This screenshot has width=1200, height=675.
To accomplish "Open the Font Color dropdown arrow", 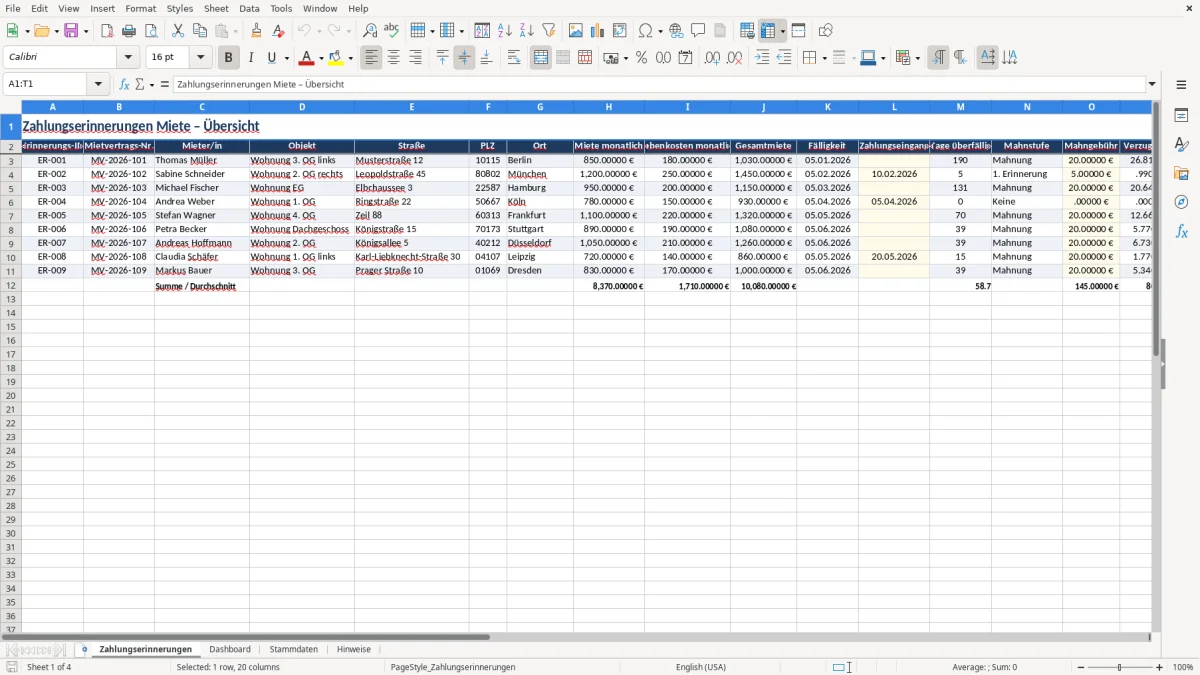I will click(x=321, y=59).
